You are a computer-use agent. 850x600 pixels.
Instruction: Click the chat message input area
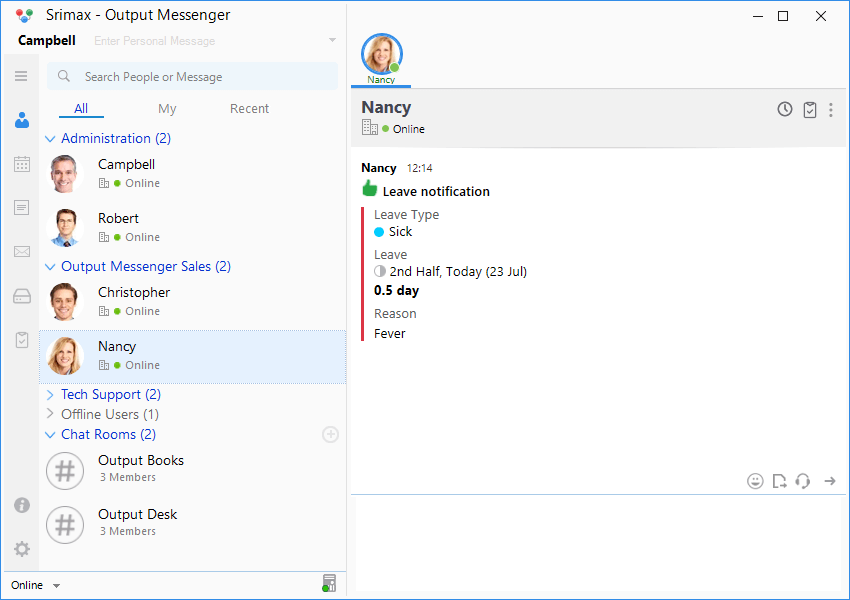(598, 544)
